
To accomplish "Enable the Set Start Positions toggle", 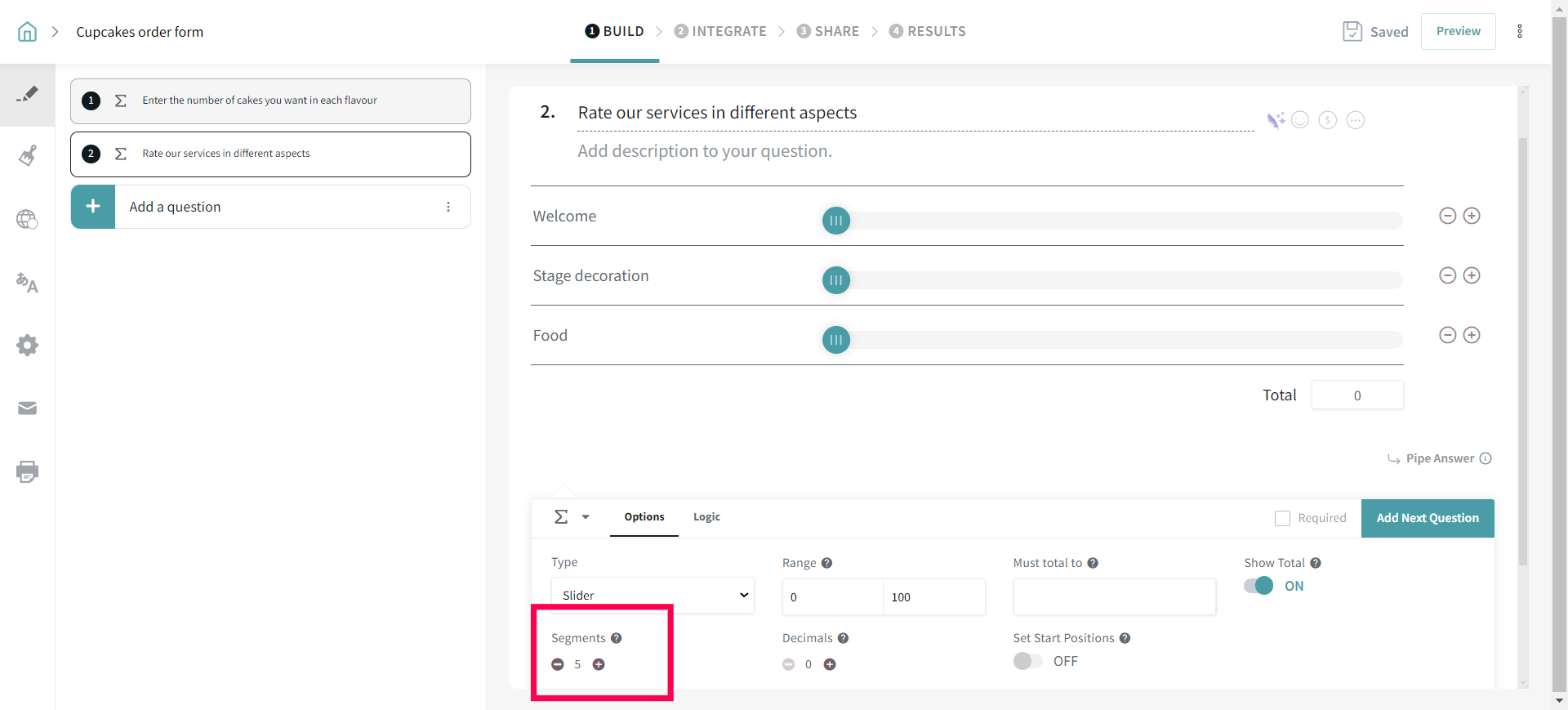I will [1027, 661].
